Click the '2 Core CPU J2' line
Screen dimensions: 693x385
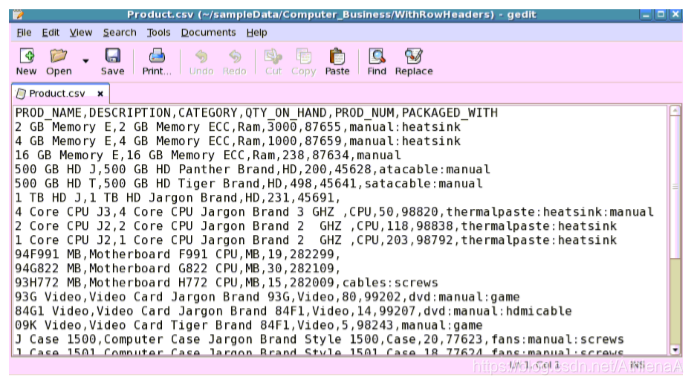(x=316, y=226)
